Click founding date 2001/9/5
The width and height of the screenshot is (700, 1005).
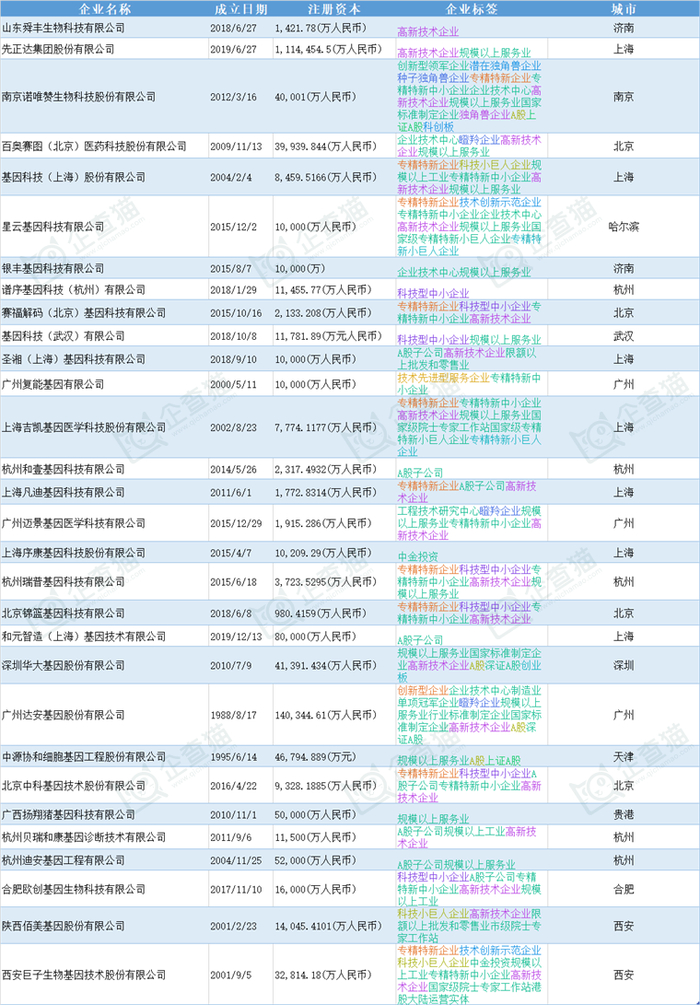click(231, 976)
